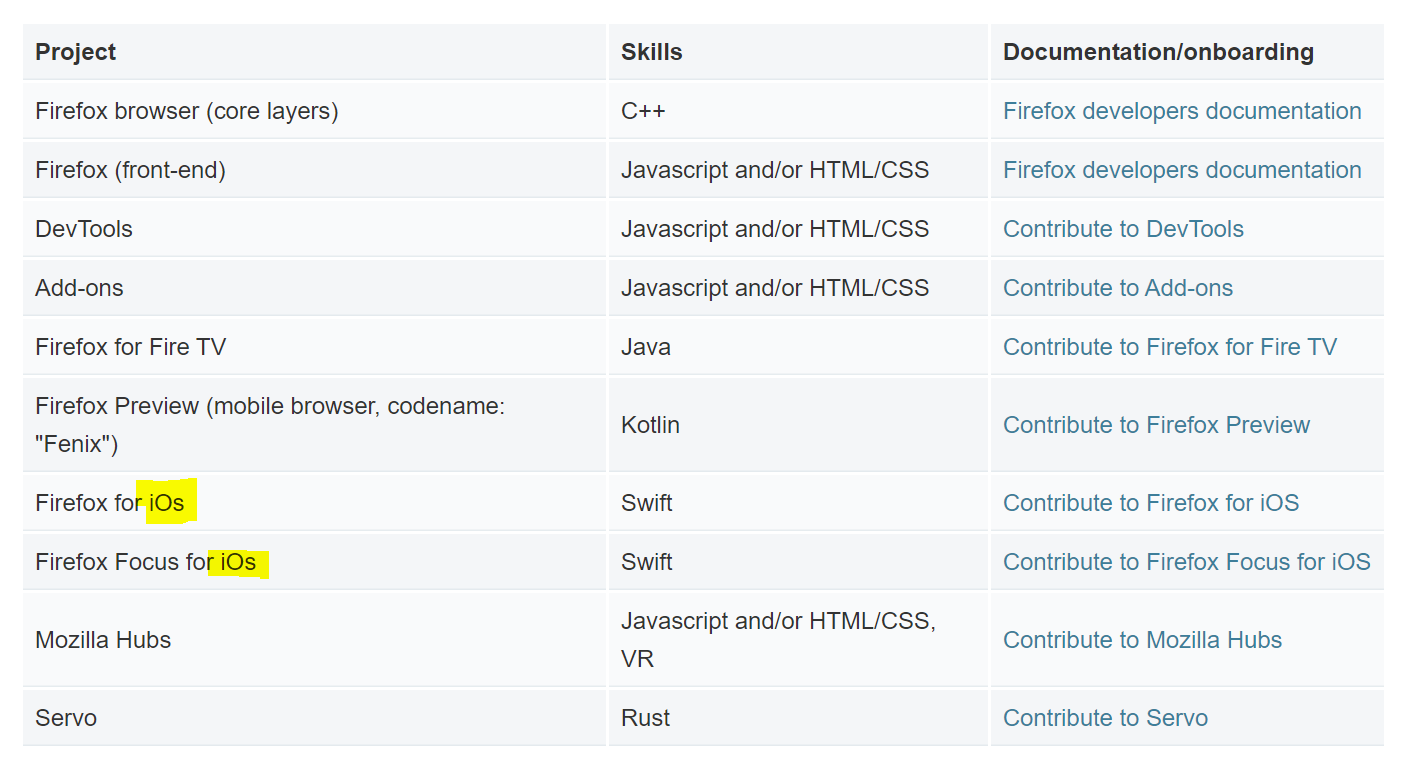Open Contribute to Firefox for iOS
1411x759 pixels.
(x=1151, y=503)
